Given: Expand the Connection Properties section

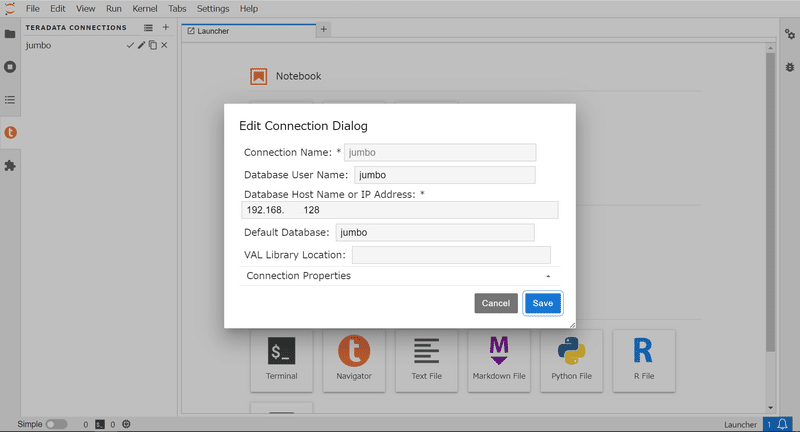Looking at the screenshot, I should 399,276.
